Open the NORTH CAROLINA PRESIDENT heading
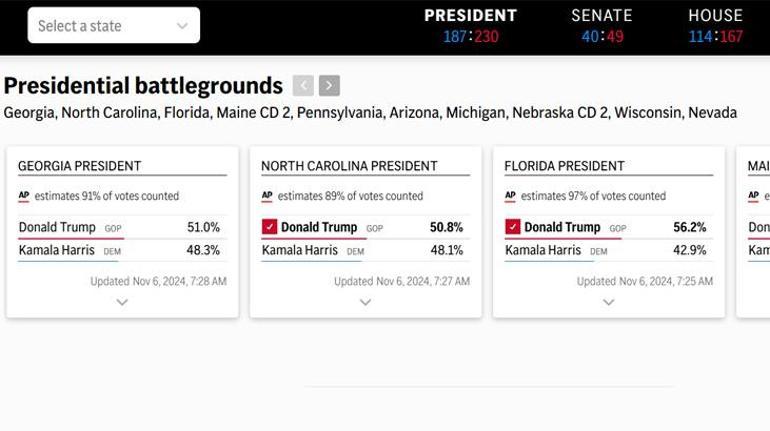The width and height of the screenshot is (770, 431). (349, 166)
